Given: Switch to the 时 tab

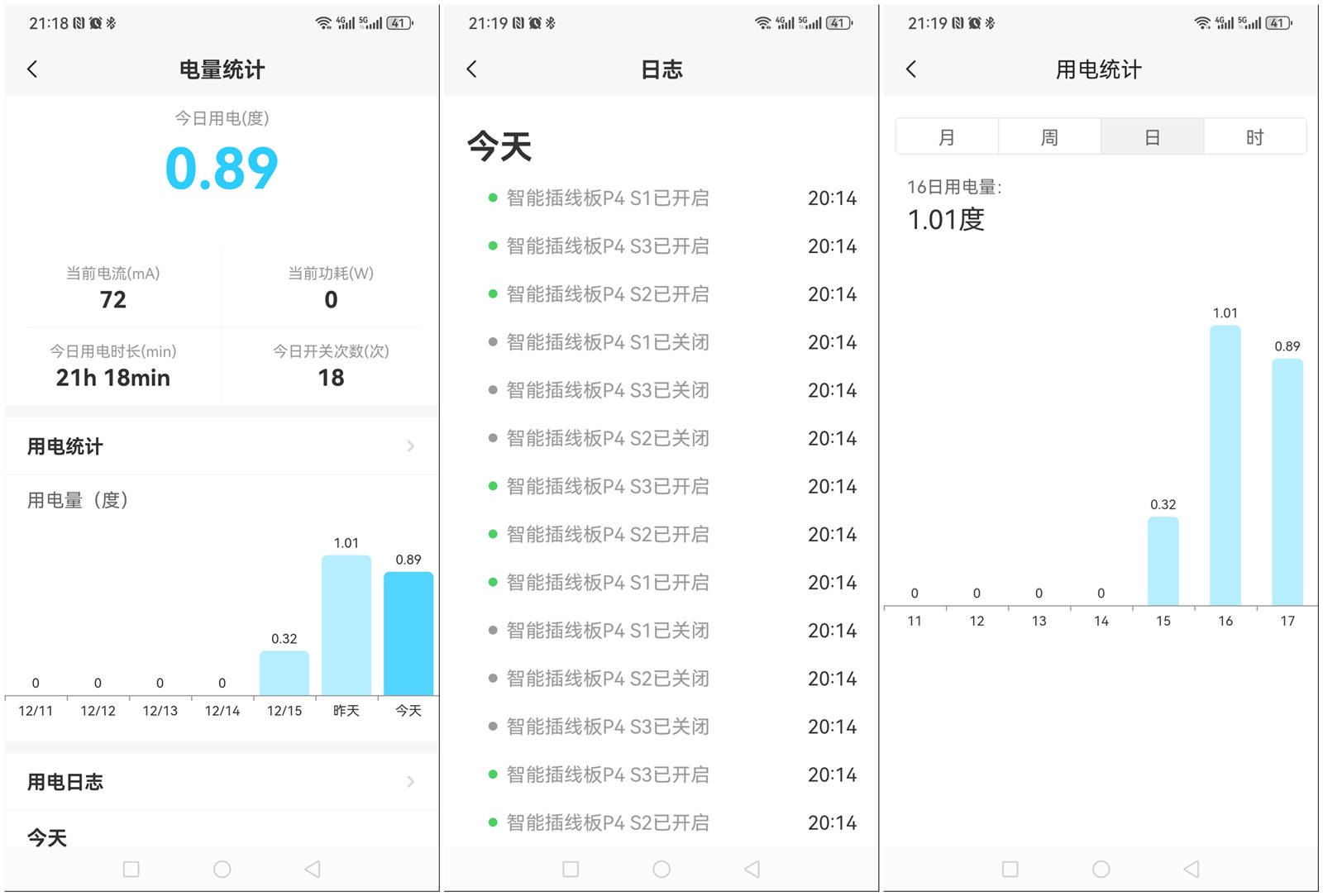Looking at the screenshot, I should point(1254,136).
